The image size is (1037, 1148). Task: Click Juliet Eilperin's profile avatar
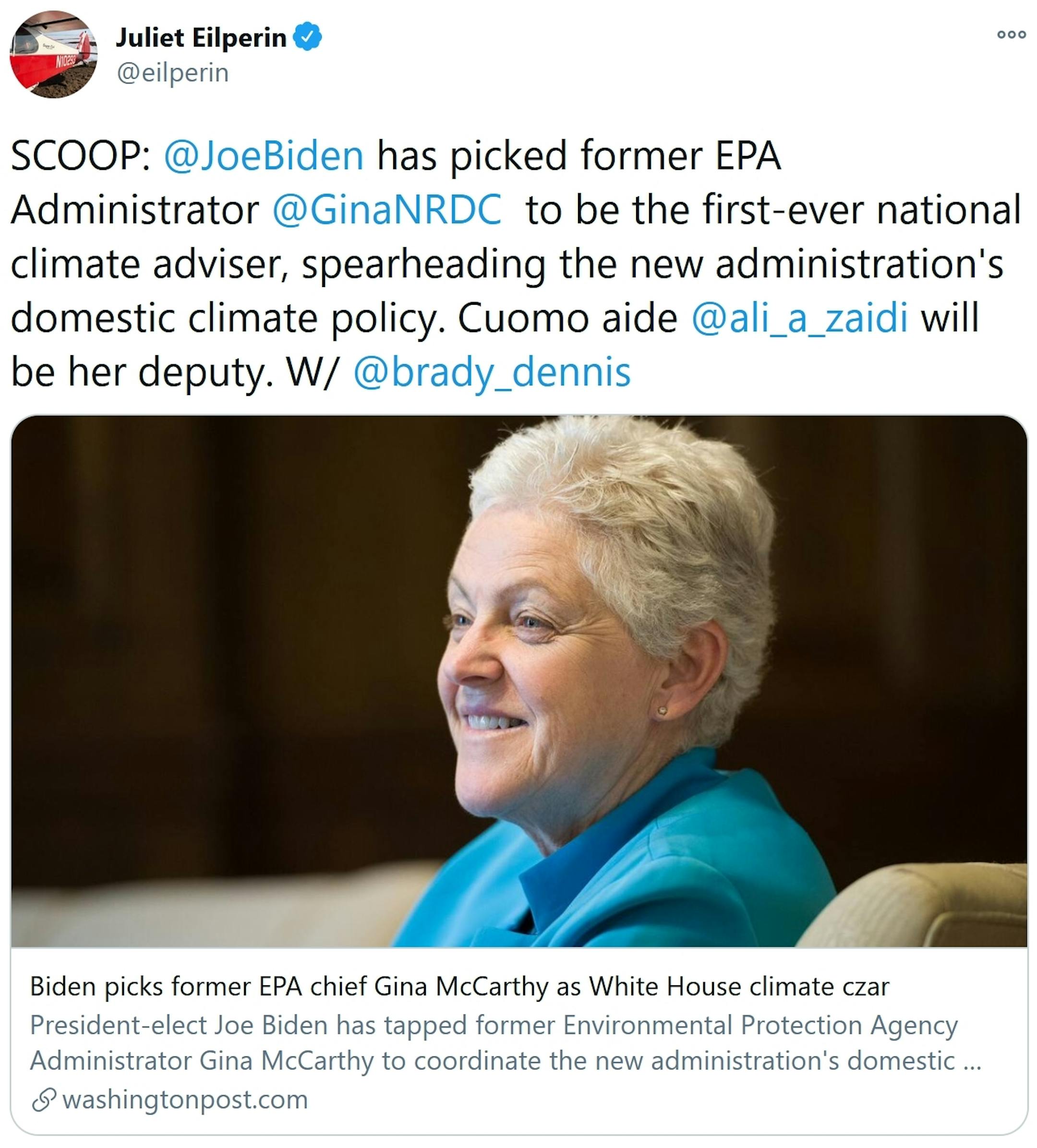click(54, 54)
